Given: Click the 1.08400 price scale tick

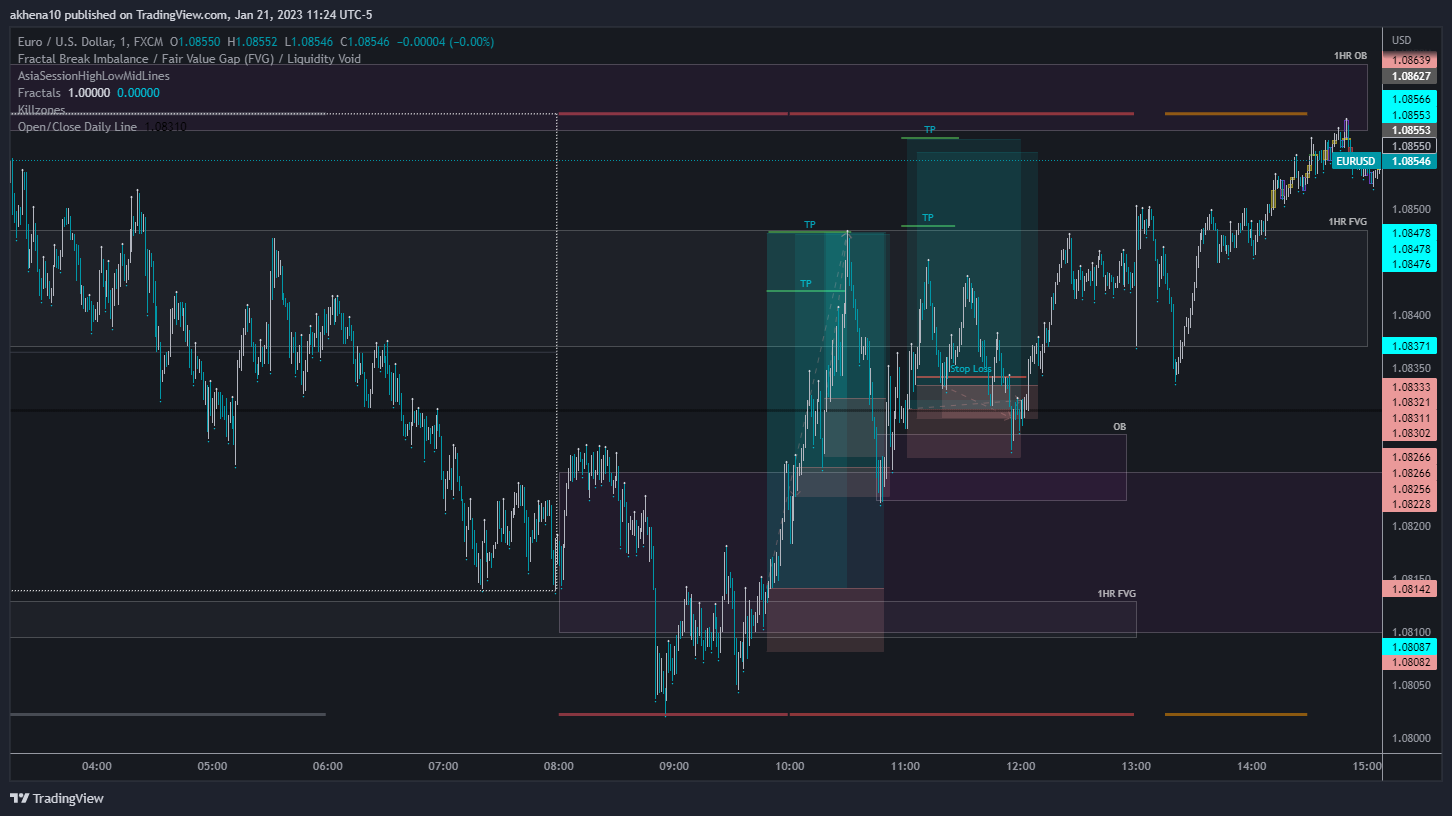Looking at the screenshot, I should (x=1410, y=315).
